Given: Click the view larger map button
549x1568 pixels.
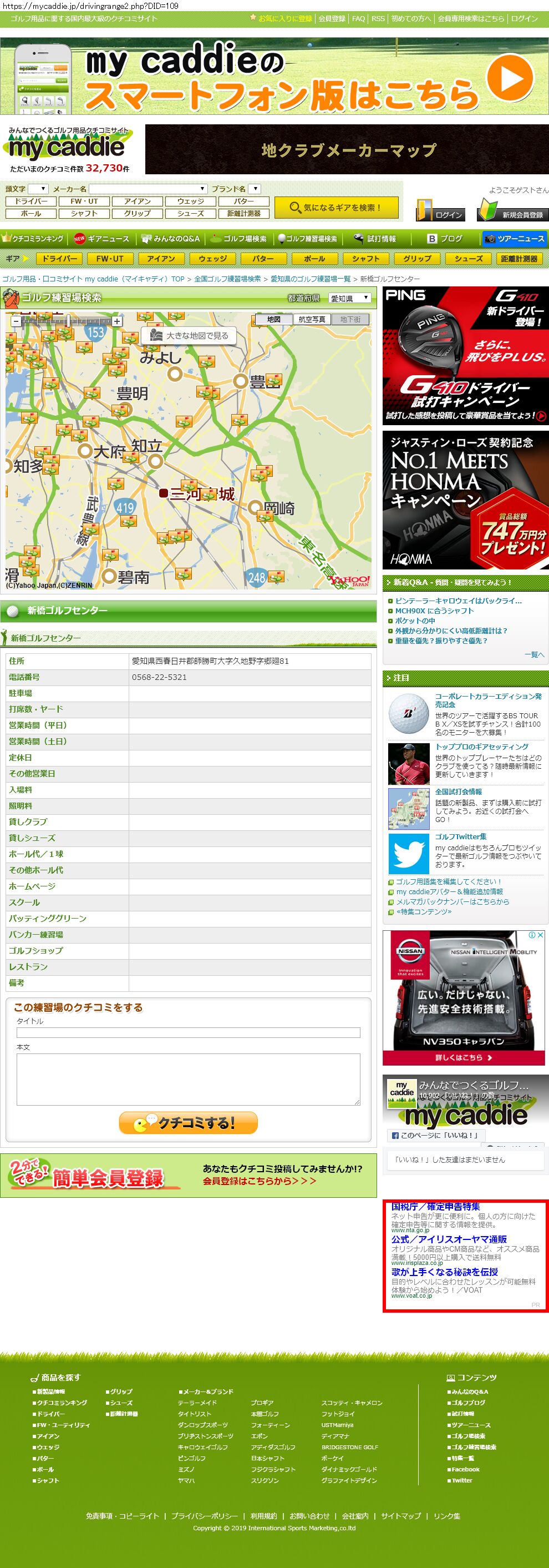Looking at the screenshot, I should coord(189,335).
